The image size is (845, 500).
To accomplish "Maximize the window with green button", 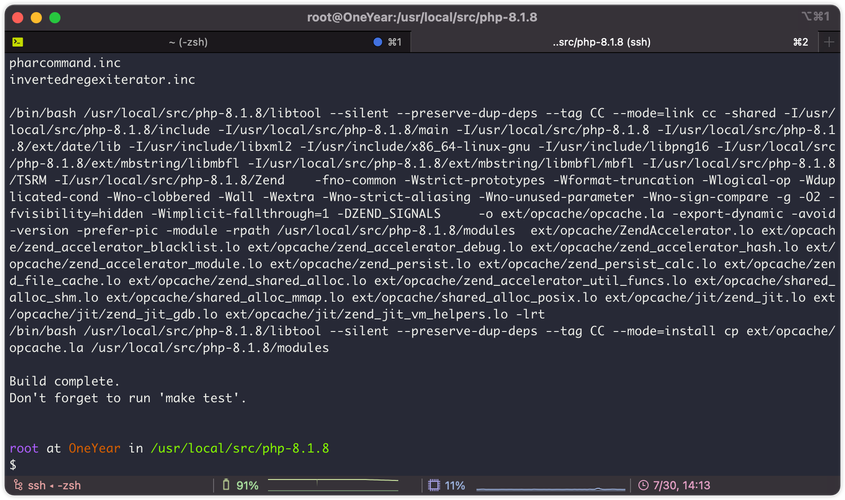I will tap(55, 18).
